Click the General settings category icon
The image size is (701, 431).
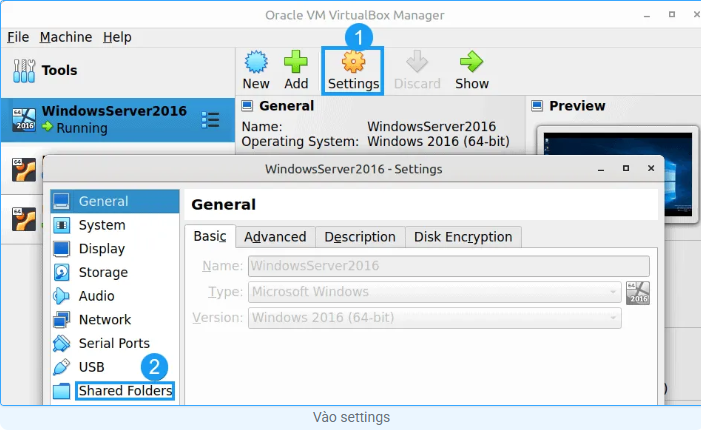(x=61, y=201)
